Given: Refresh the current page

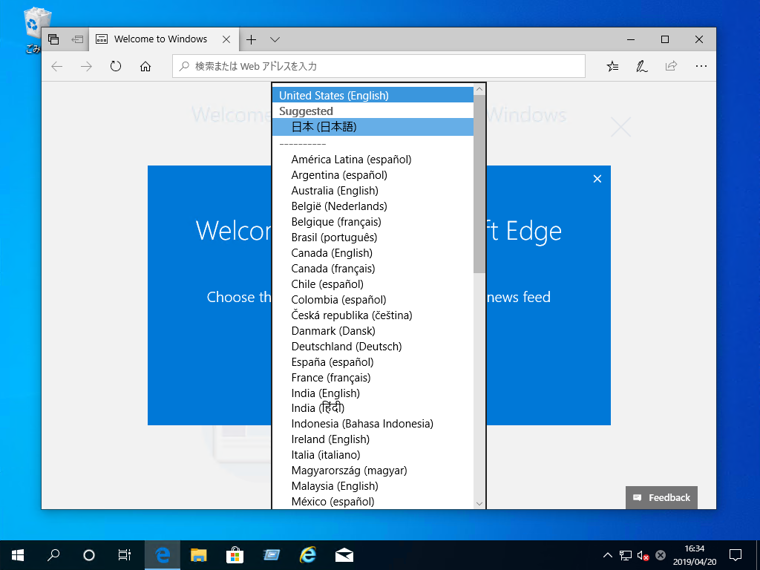Looking at the screenshot, I should point(115,66).
